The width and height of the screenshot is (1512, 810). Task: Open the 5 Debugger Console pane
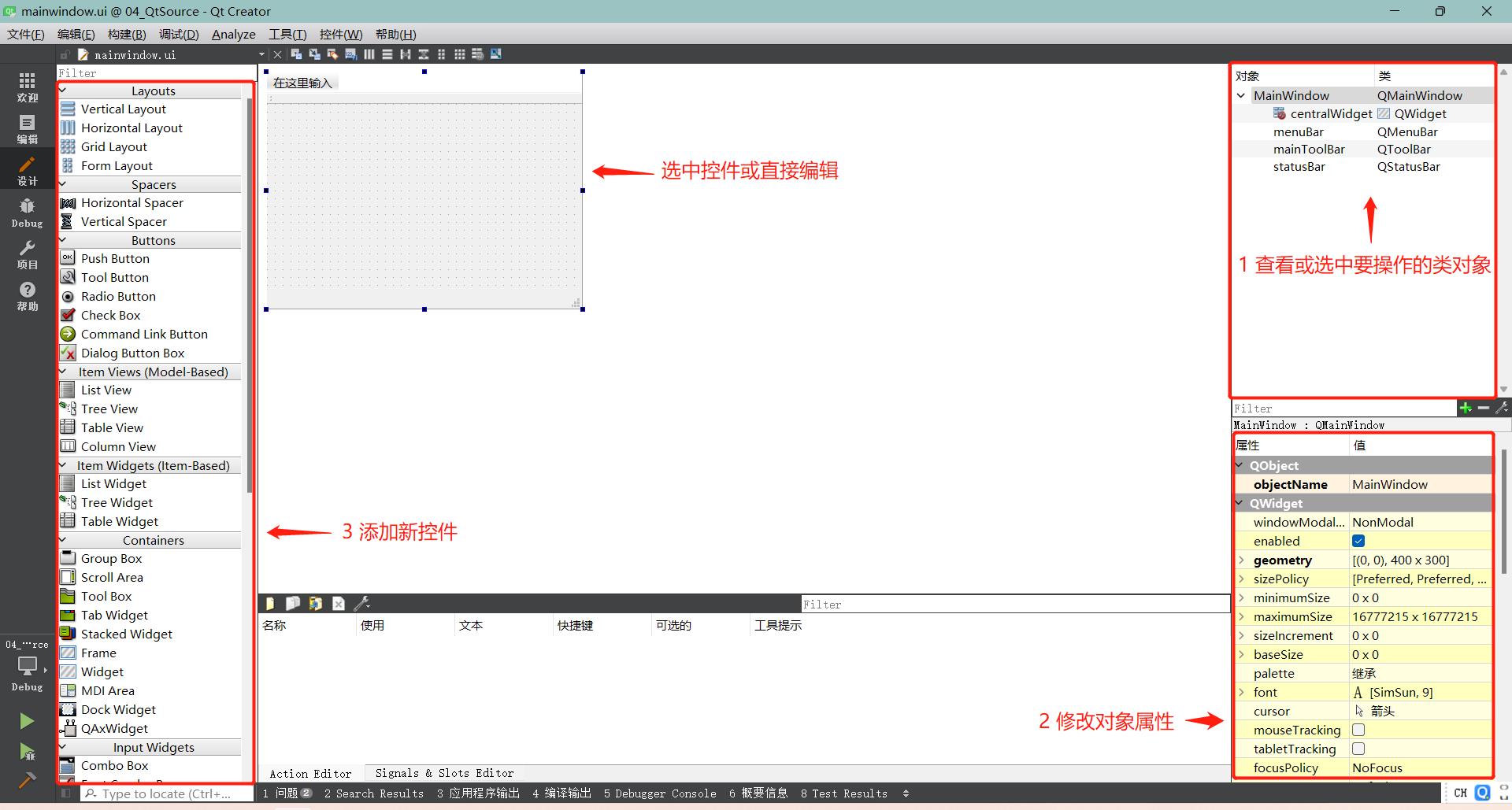coord(660,793)
